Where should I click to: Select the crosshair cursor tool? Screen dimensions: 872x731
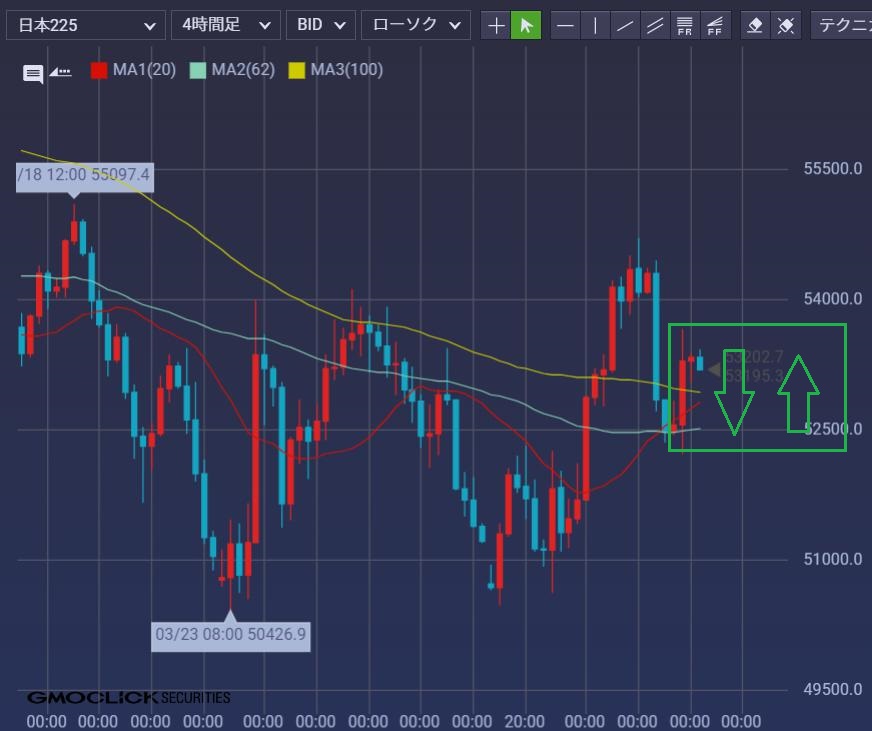coord(496,25)
